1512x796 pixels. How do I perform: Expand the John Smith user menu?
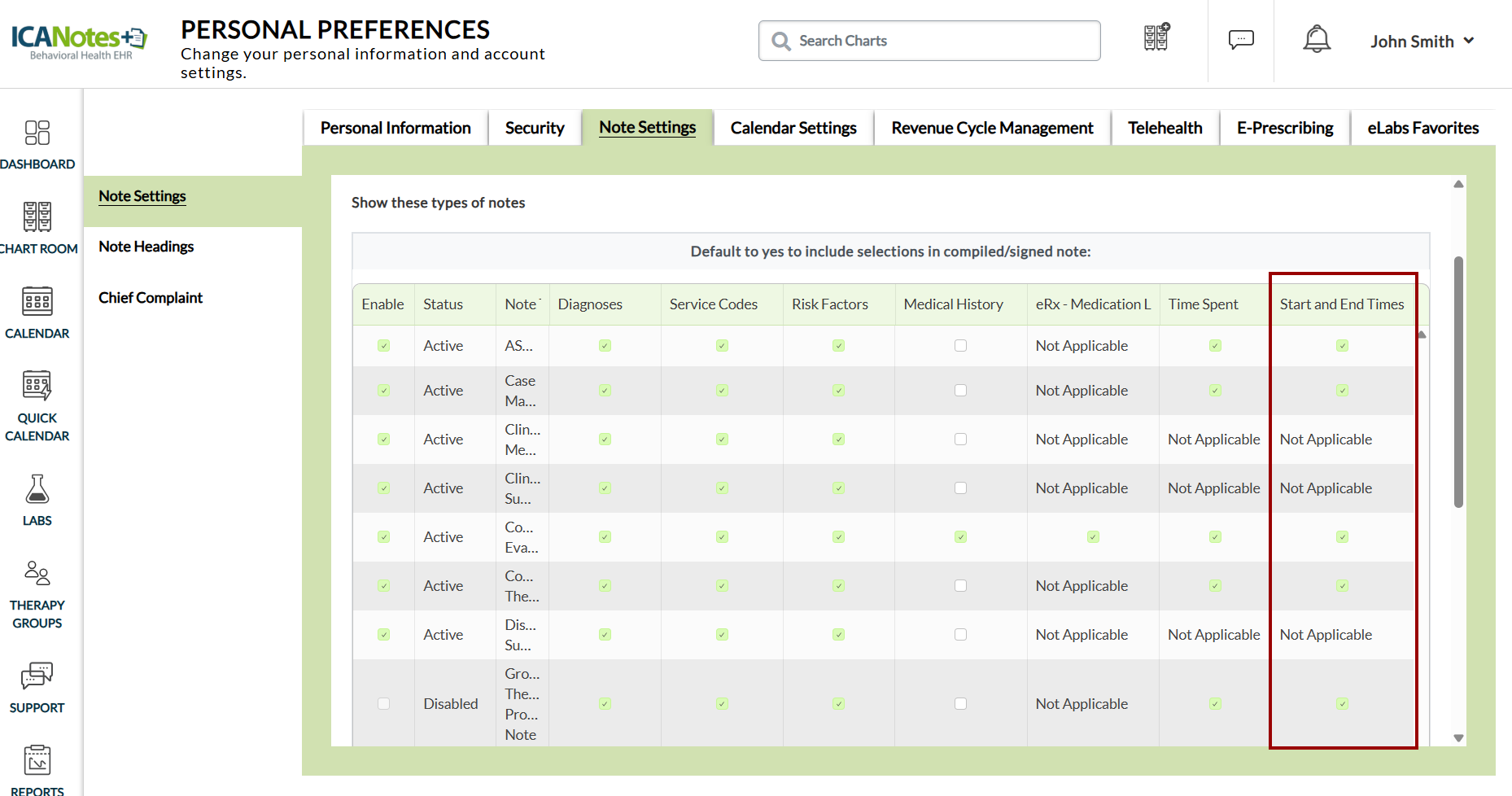pyautogui.click(x=1422, y=41)
